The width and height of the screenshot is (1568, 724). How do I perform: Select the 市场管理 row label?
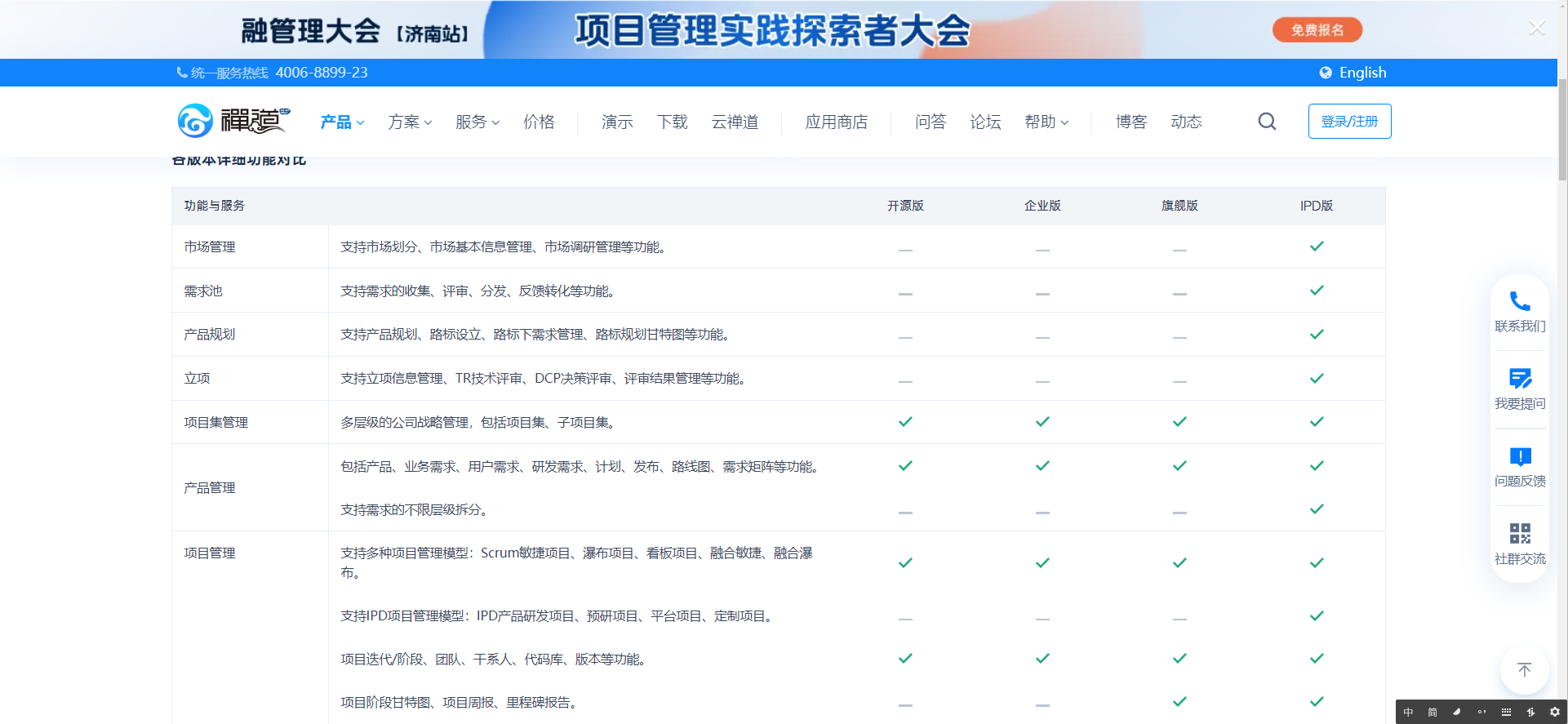(x=210, y=247)
